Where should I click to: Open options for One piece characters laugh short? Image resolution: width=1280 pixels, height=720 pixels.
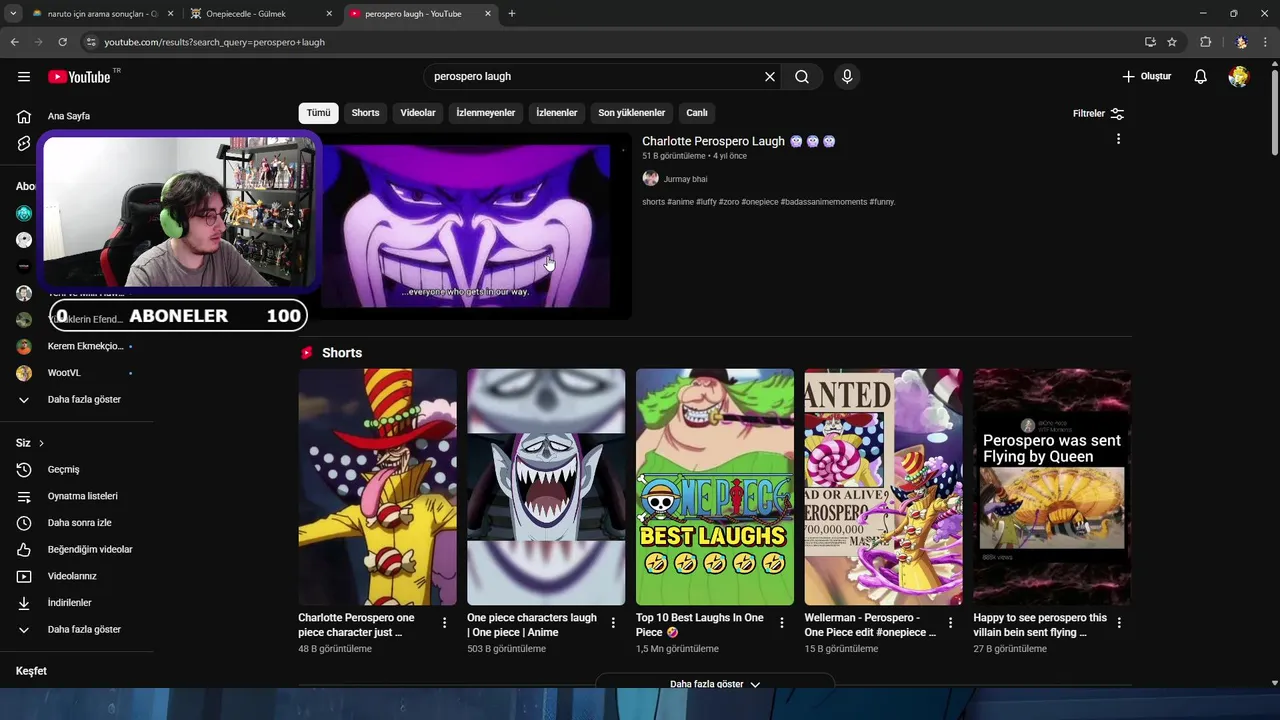(x=613, y=623)
